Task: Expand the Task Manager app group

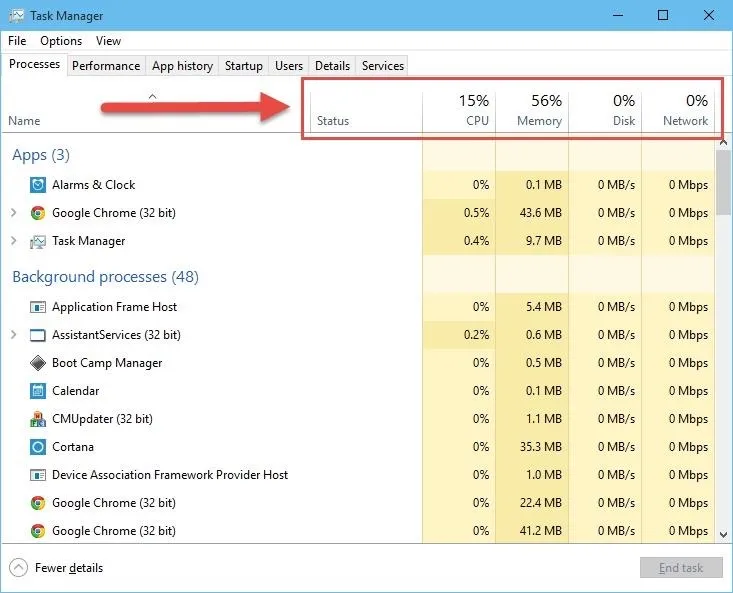Action: click(14, 241)
